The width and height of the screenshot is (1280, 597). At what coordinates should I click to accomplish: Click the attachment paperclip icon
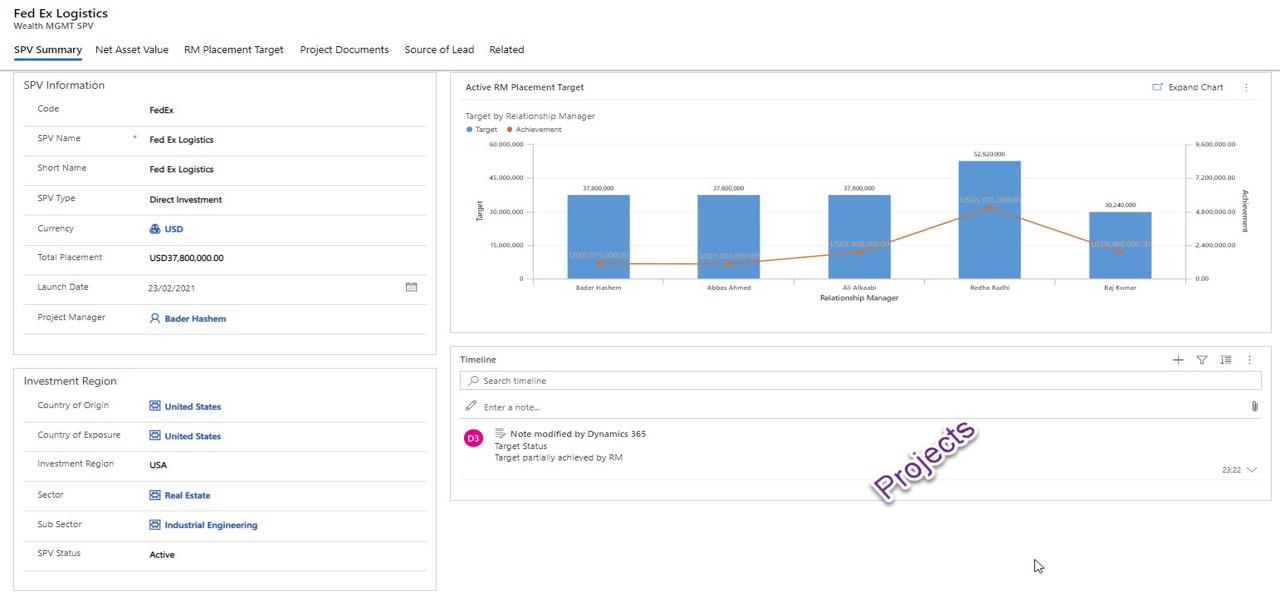tap(1254, 407)
